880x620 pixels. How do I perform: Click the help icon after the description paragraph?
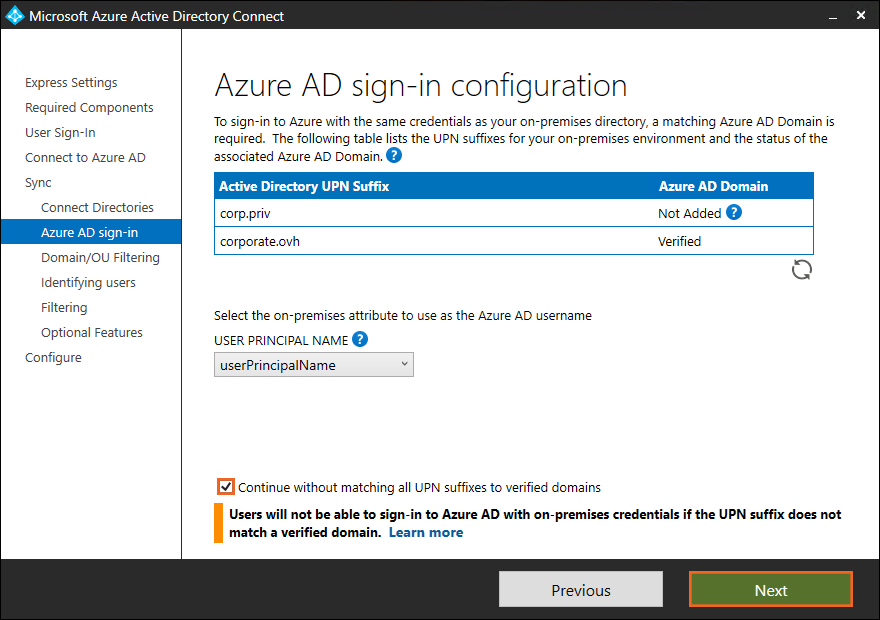(394, 156)
